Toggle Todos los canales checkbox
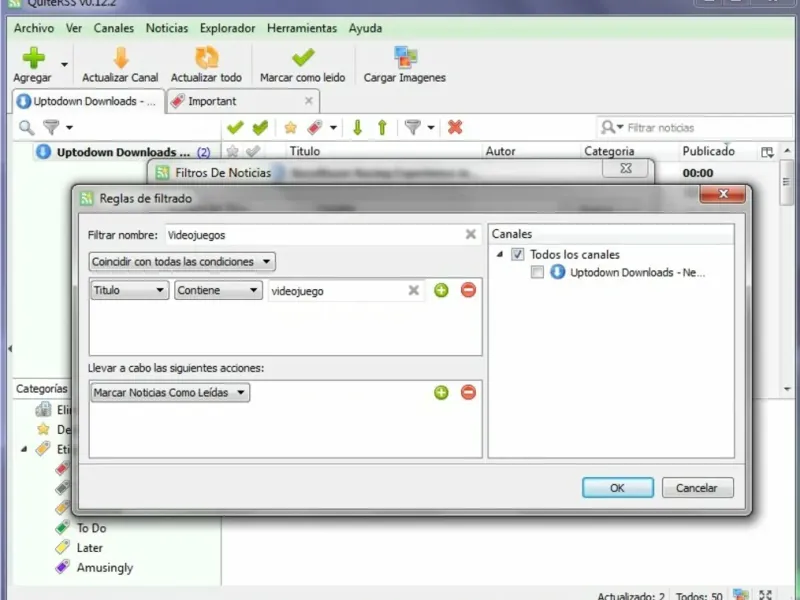Screen dimensions: 800x600 click(x=517, y=254)
